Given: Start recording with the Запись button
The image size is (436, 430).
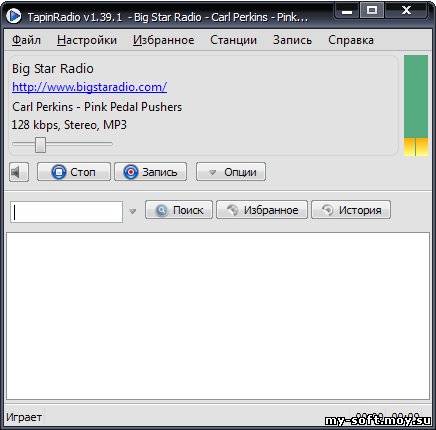Looking at the screenshot, I should pyautogui.click(x=150, y=172).
